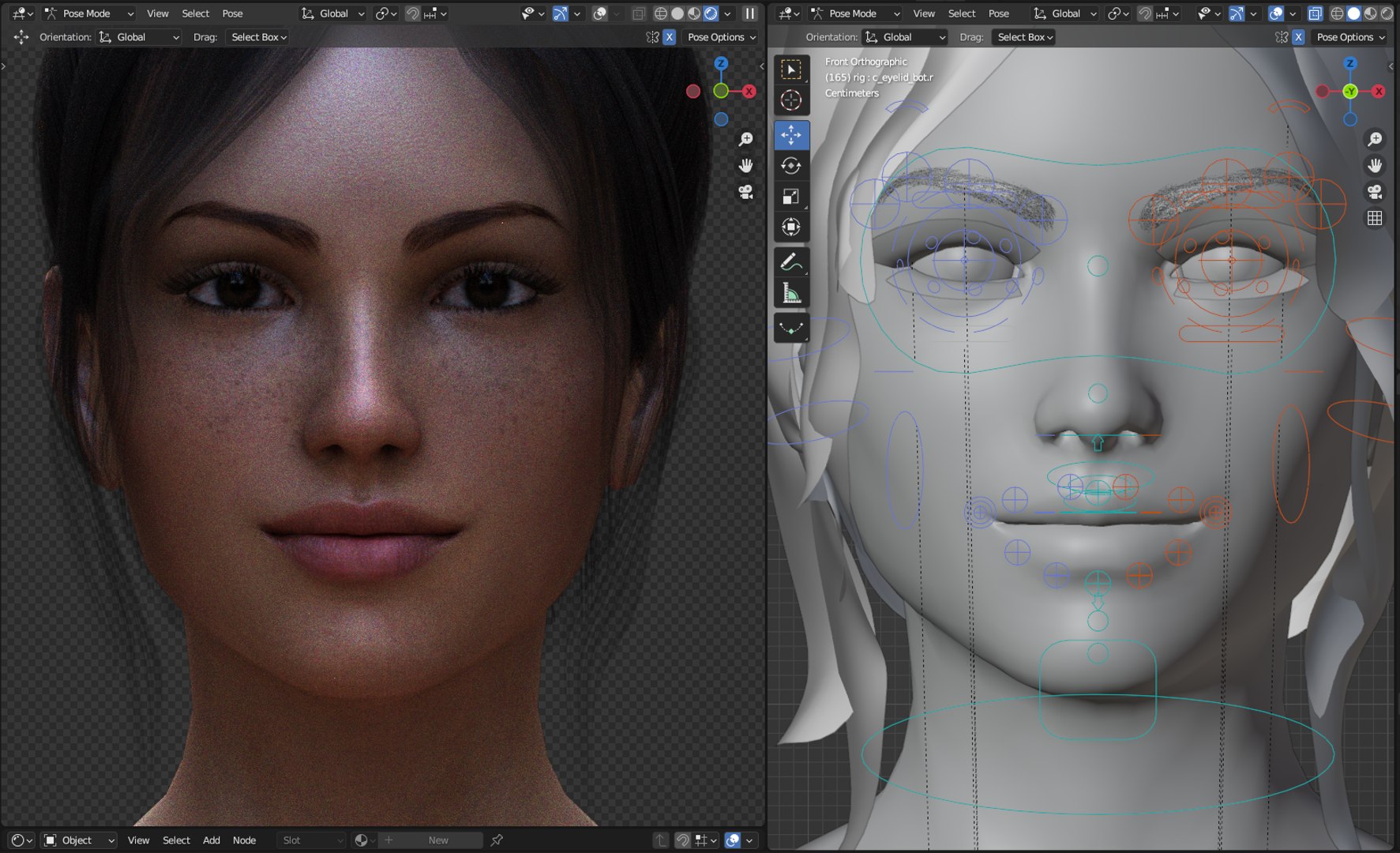Viewport: 1400px width, 853px height.
Task: Open Select menu in left viewport
Action: (196, 13)
